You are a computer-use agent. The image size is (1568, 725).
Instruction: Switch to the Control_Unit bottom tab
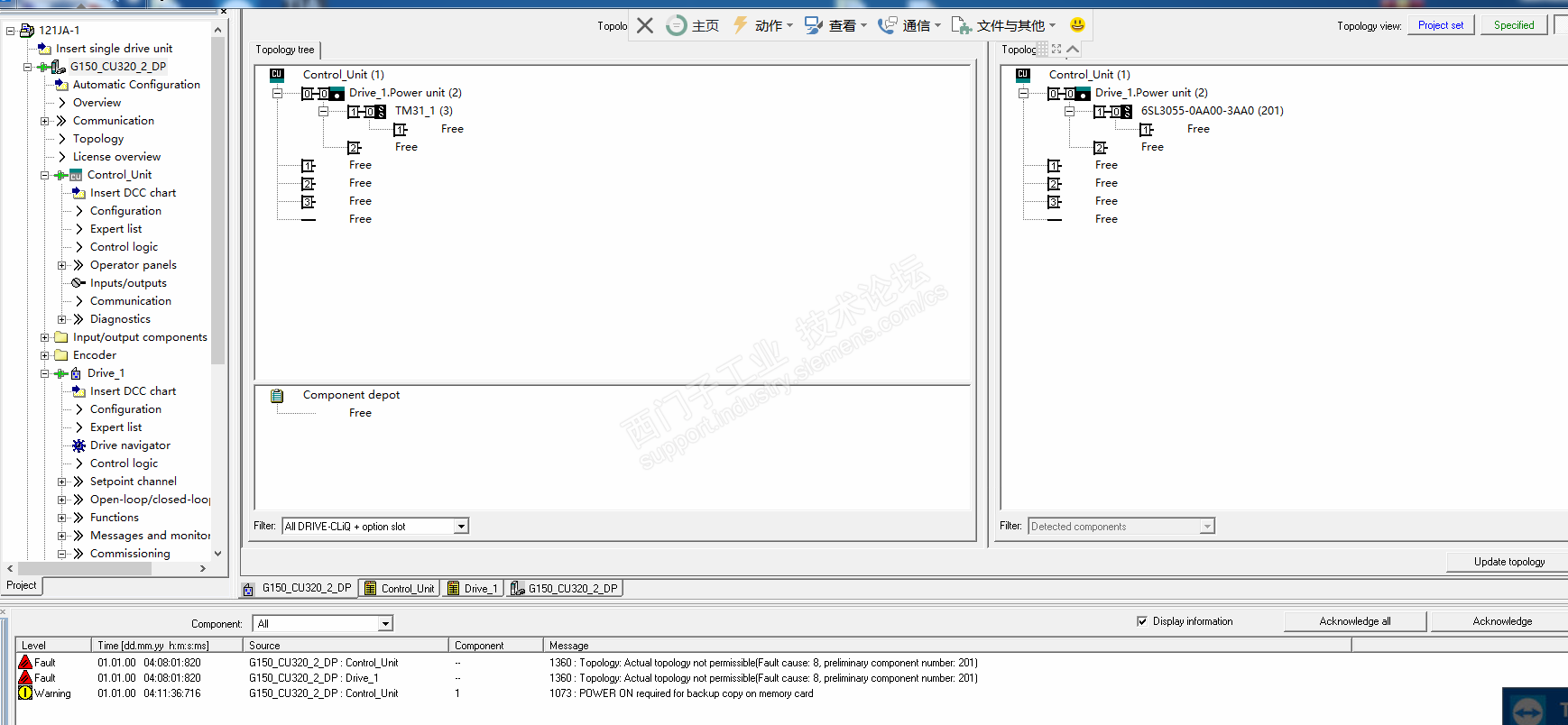click(x=399, y=589)
